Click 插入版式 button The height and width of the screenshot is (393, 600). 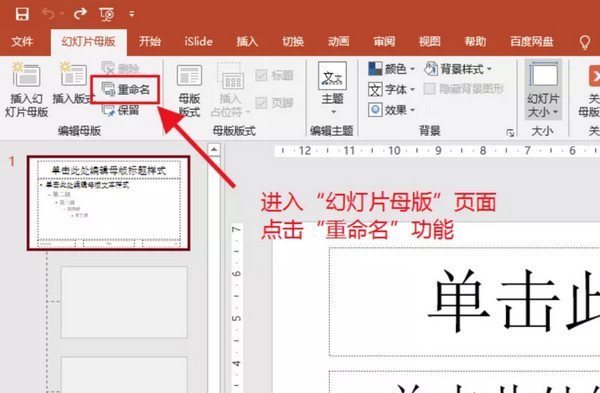click(x=73, y=83)
